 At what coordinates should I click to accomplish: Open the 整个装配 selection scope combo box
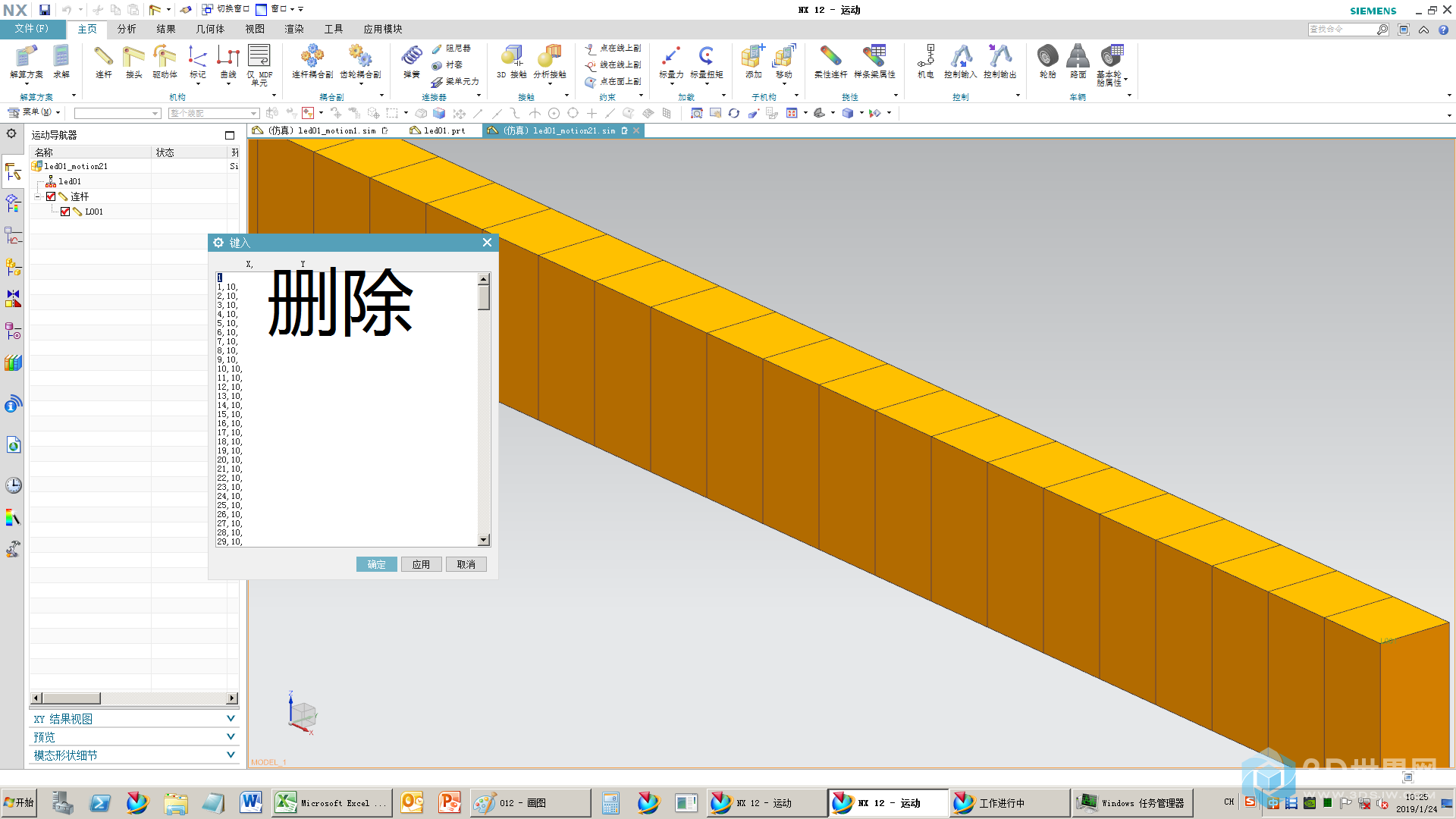(x=214, y=113)
